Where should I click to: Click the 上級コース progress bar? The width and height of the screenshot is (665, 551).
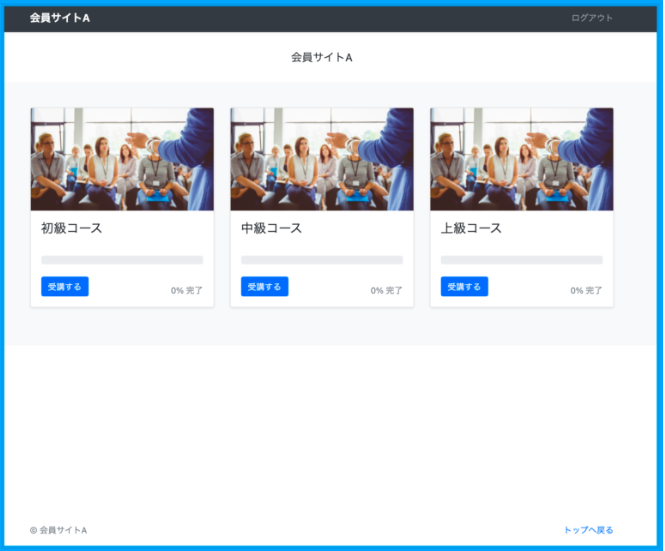(522, 260)
